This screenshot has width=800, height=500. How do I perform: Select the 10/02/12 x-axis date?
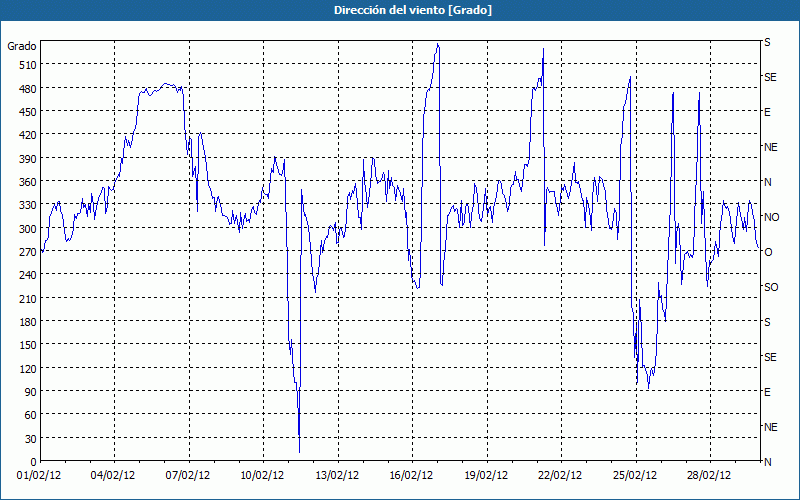262,476
